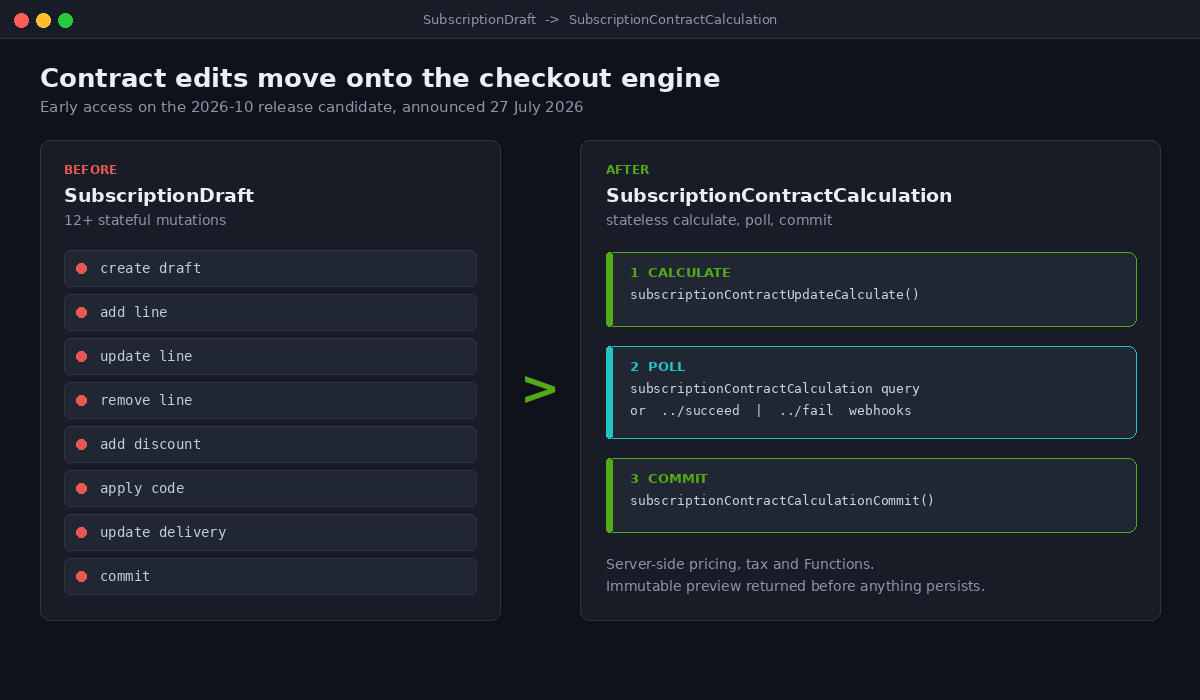Select the remove line row
Viewport: 1200px width, 700px height.
[x=270, y=400]
